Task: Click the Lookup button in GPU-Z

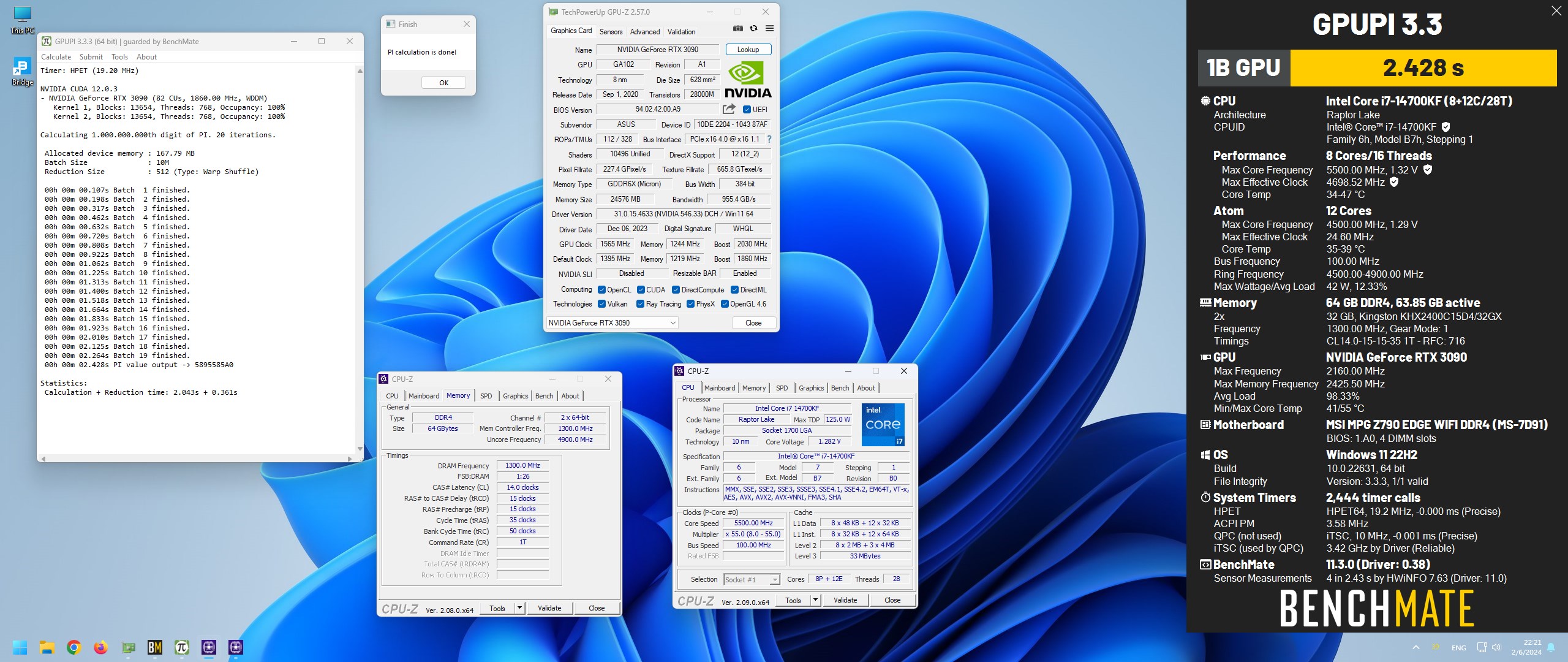Action: point(748,50)
